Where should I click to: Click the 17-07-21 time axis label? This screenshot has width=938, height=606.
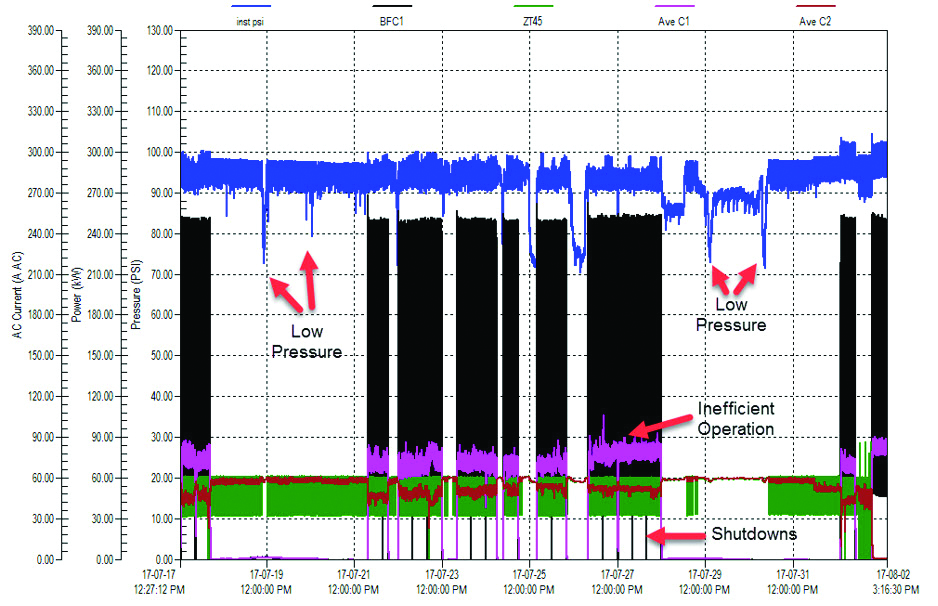pos(354,582)
